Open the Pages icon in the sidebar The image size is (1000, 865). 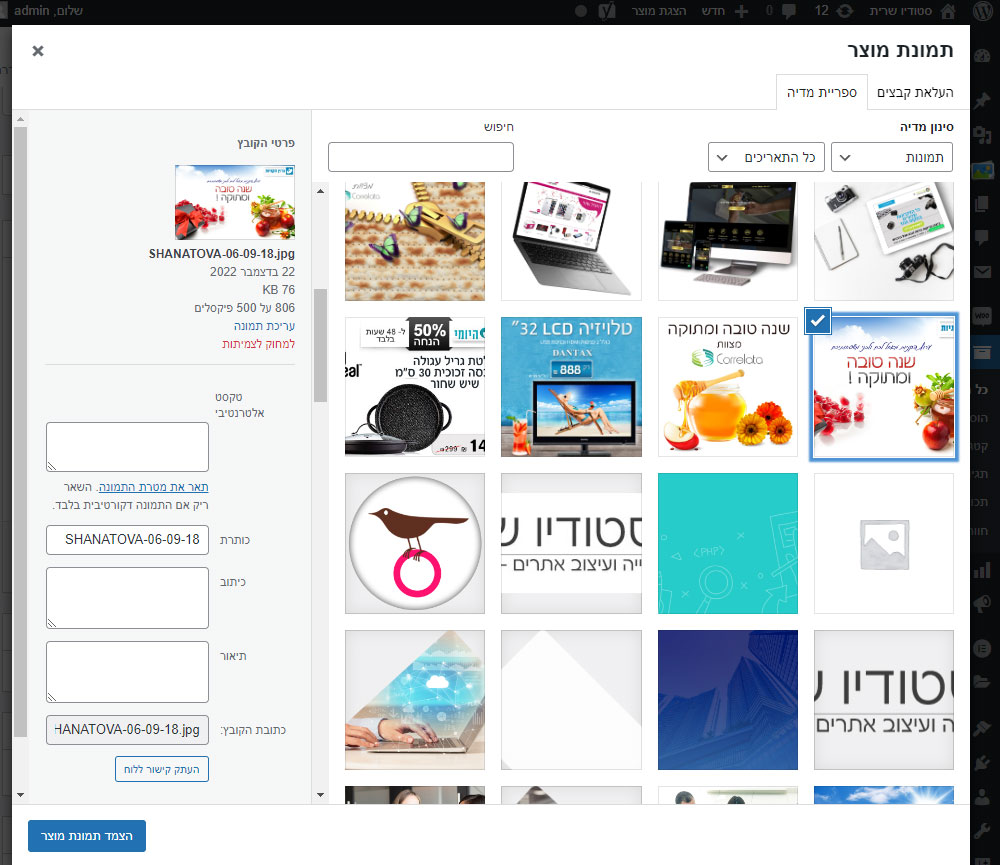(x=982, y=204)
